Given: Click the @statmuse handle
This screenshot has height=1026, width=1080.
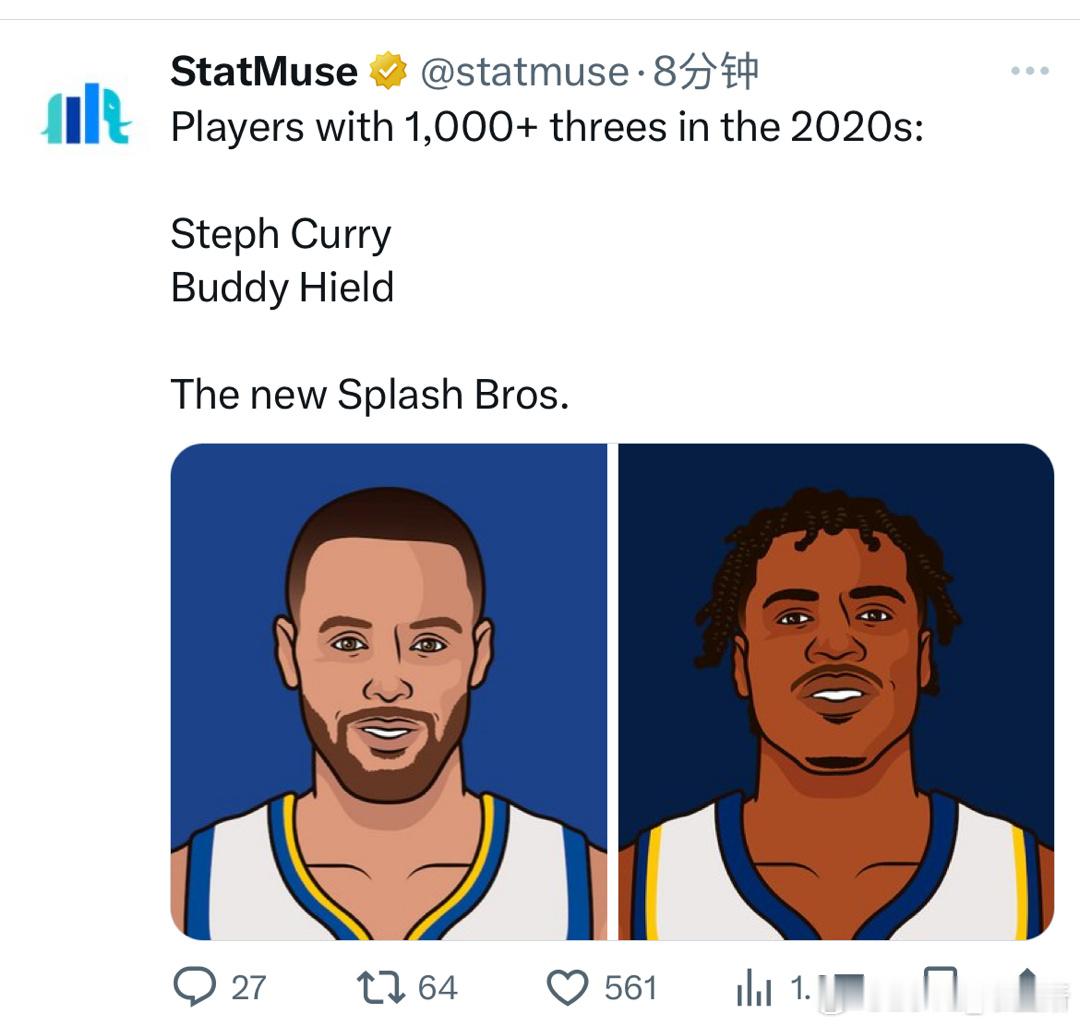Looking at the screenshot, I should (523, 72).
